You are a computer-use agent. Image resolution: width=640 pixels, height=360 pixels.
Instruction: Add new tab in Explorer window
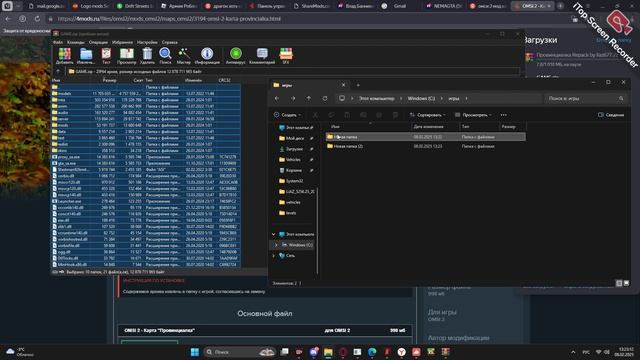coord(358,85)
